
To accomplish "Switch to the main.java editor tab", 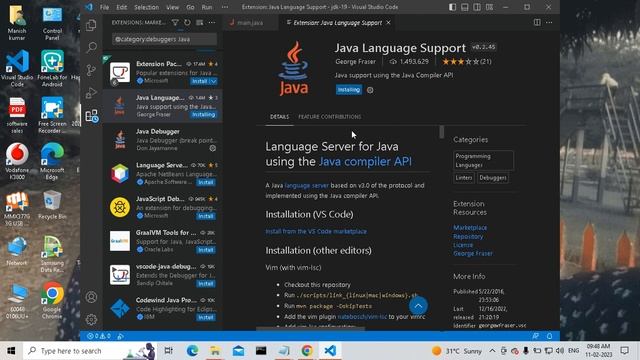I will pyautogui.click(x=250, y=22).
